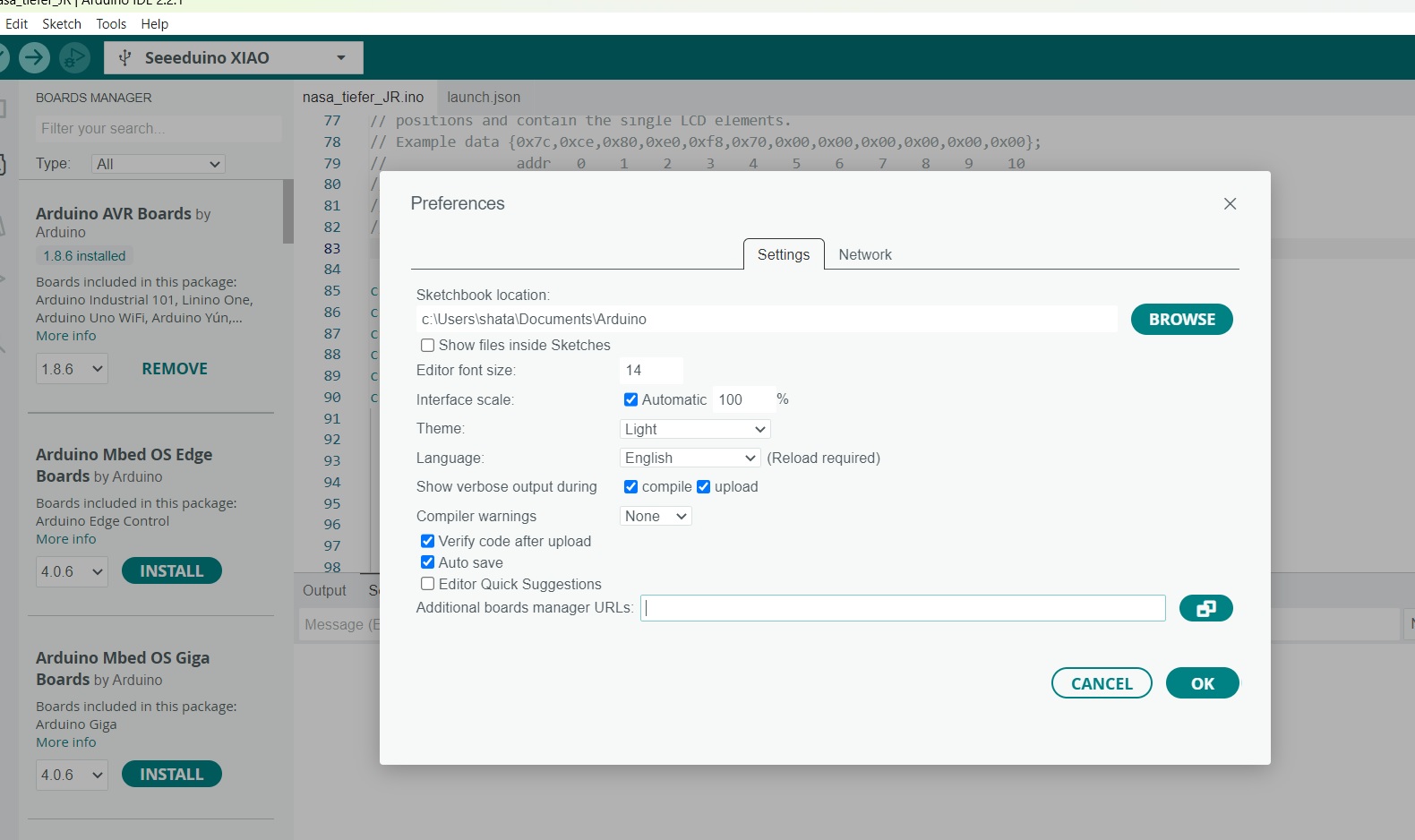Uncheck verbose output during compile

[630, 486]
